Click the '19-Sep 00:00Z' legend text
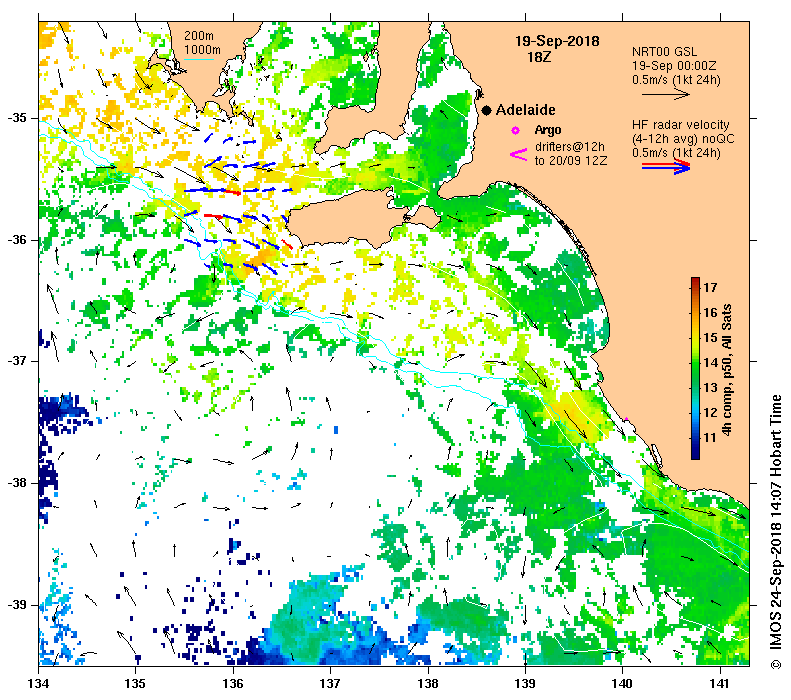This screenshot has width=791, height=700. pyautogui.click(x=674, y=66)
